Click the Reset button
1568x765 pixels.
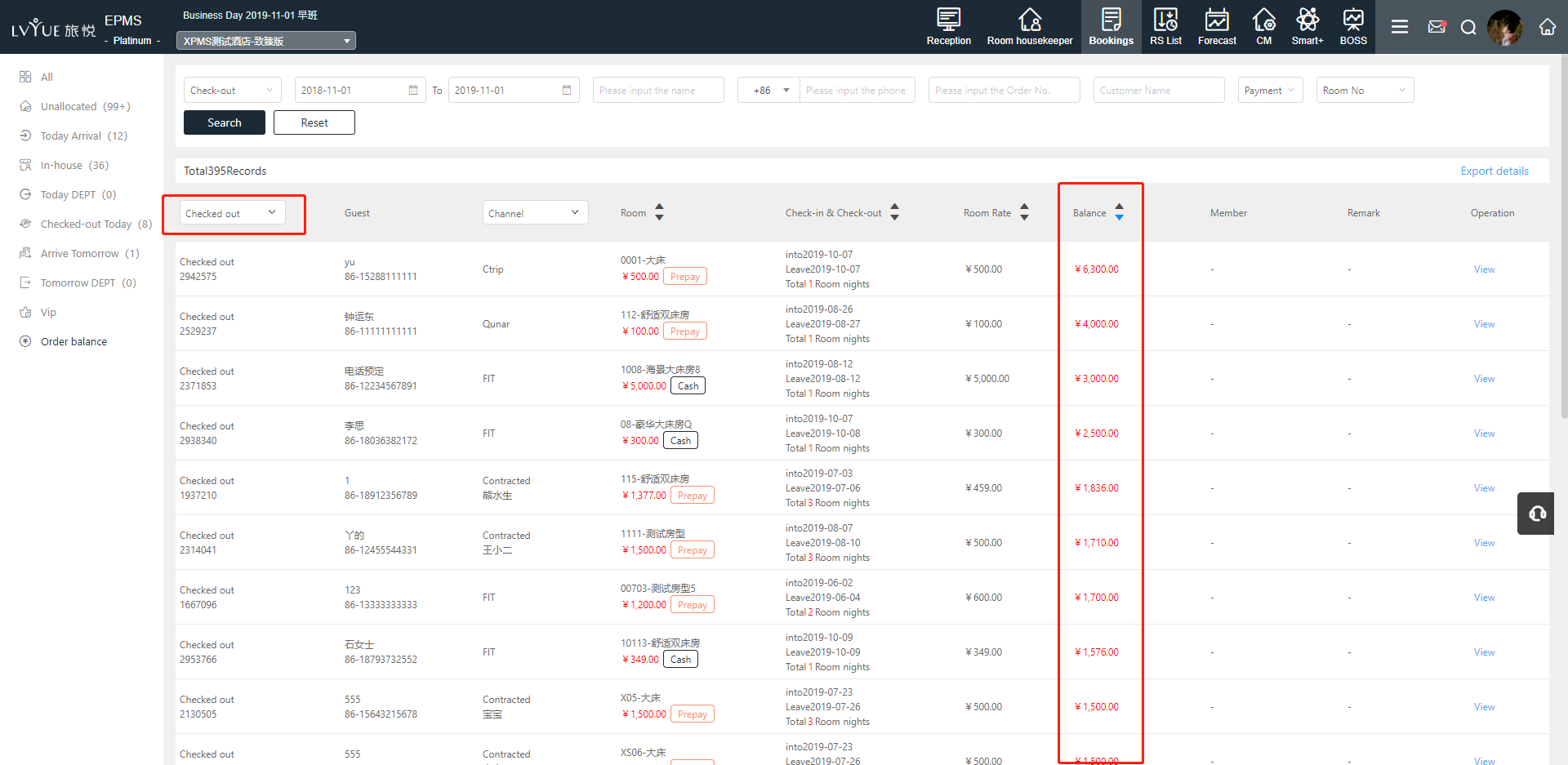[314, 122]
